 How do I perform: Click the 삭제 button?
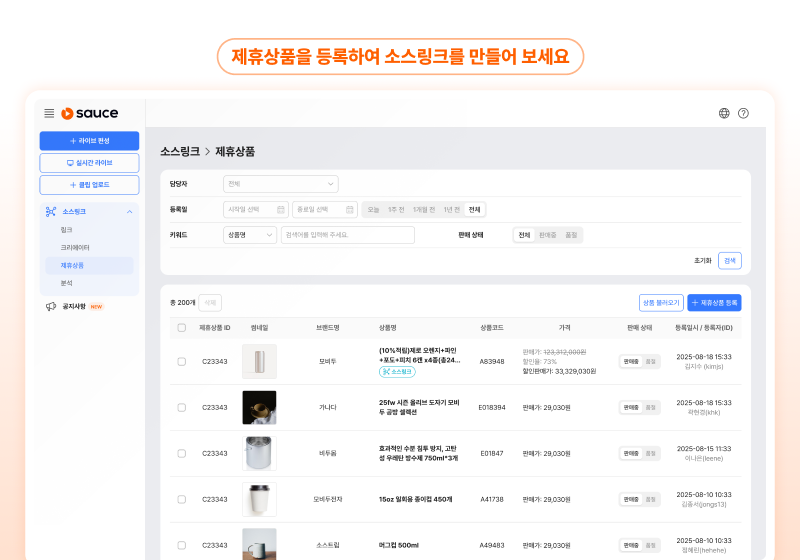pyautogui.click(x=210, y=303)
